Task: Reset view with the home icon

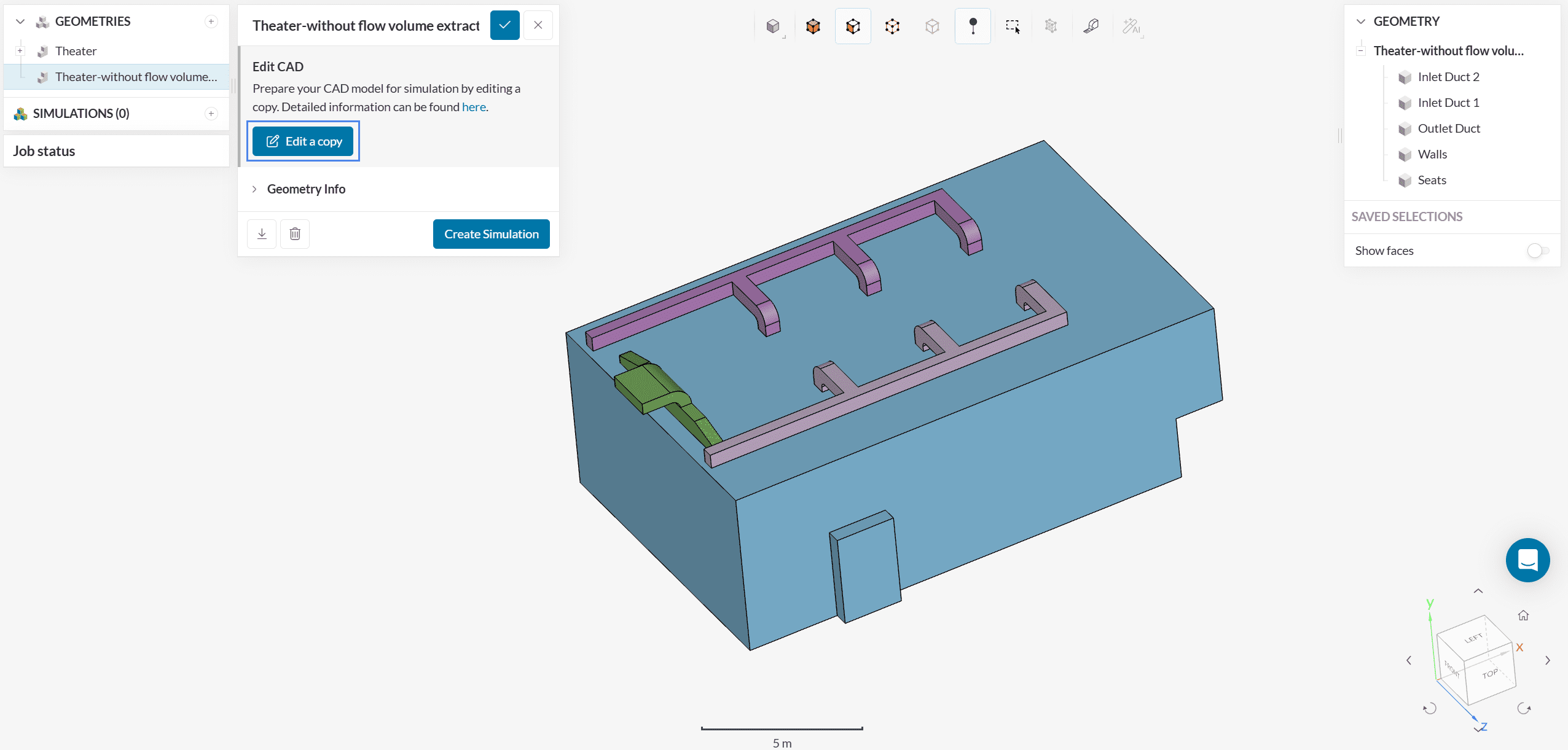Action: pos(1523,615)
